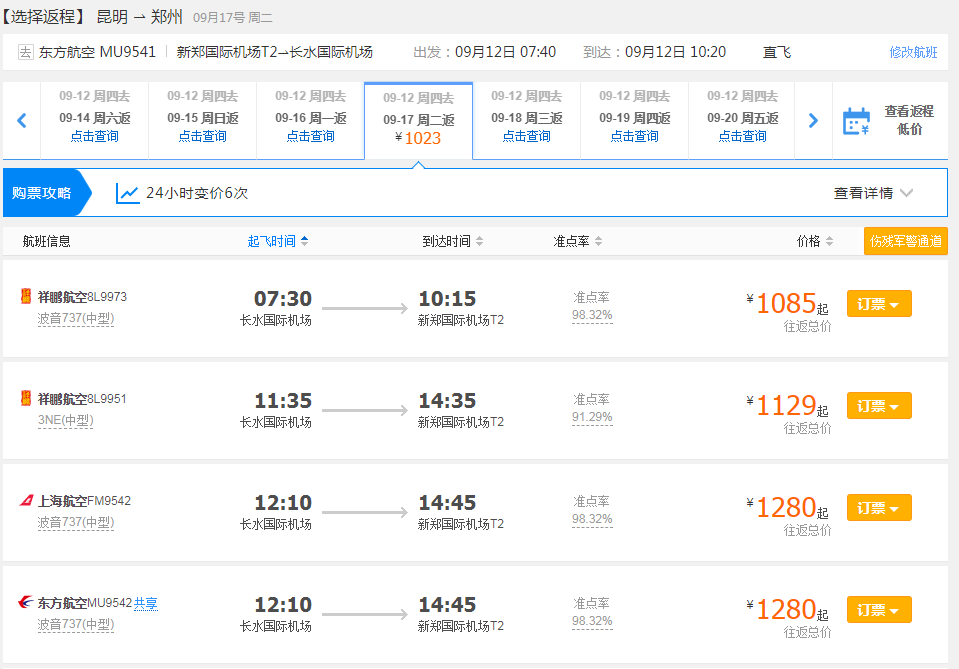Select the 09-16 周一返 date tab
The image size is (959, 669).
tap(311, 120)
